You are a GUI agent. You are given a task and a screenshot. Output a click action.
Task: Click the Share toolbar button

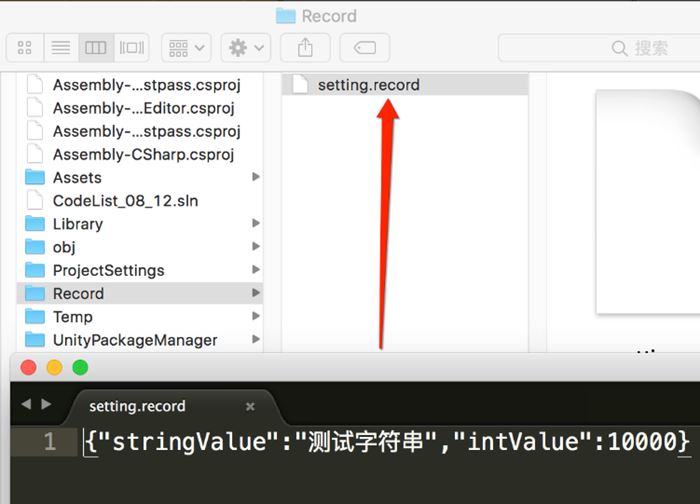click(x=305, y=47)
